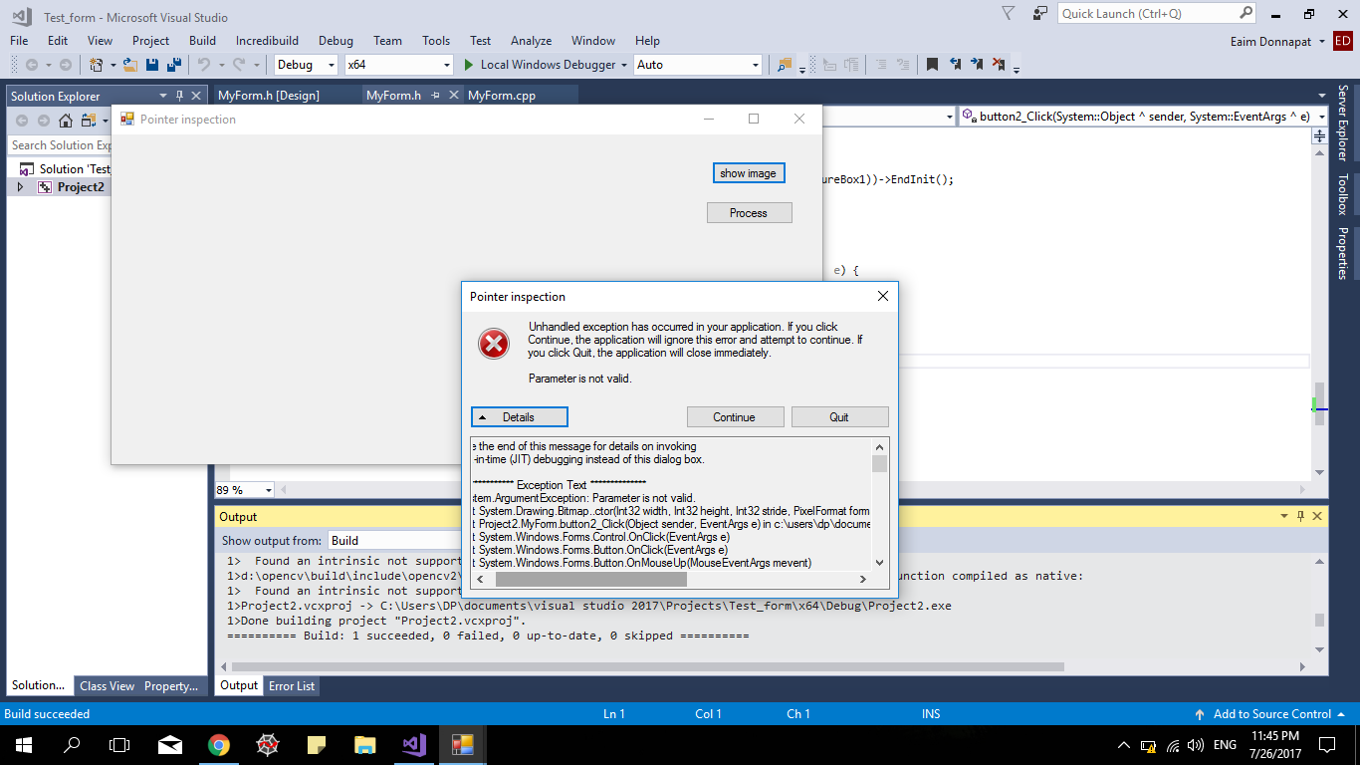The image size is (1360, 765).
Task: Collapse the Details section in error dialog
Action: tap(519, 417)
